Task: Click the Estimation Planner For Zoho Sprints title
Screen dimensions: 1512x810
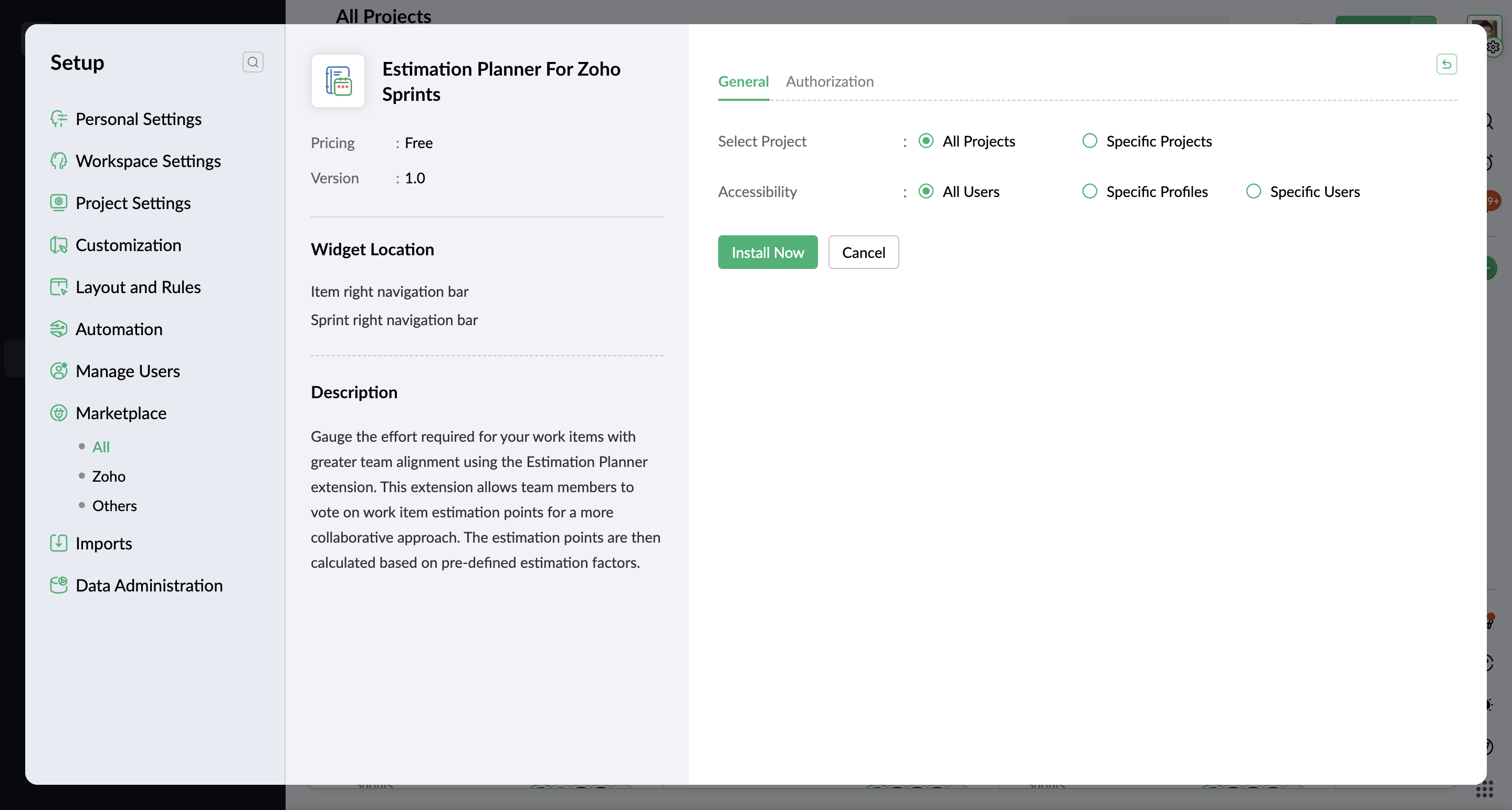Action: pos(501,81)
